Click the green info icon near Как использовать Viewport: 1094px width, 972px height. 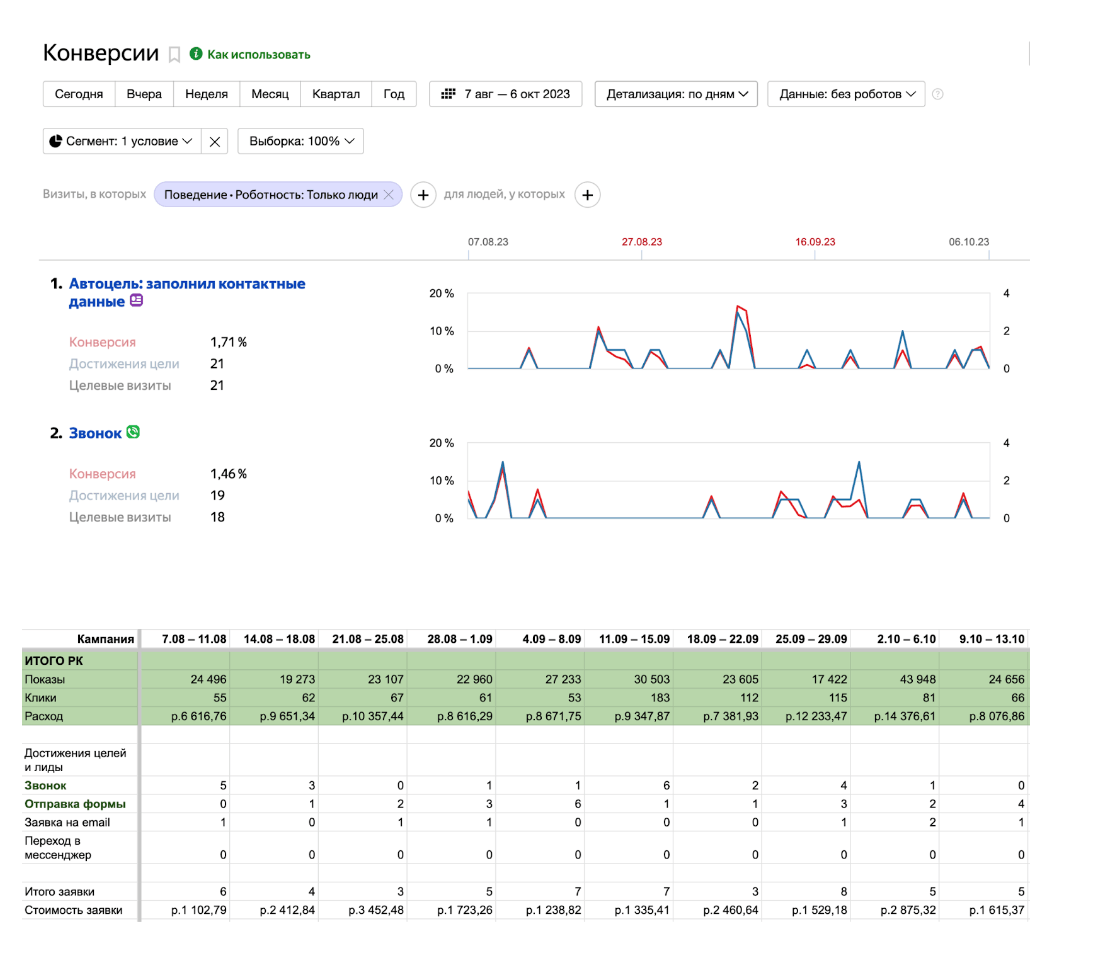[x=196, y=54]
